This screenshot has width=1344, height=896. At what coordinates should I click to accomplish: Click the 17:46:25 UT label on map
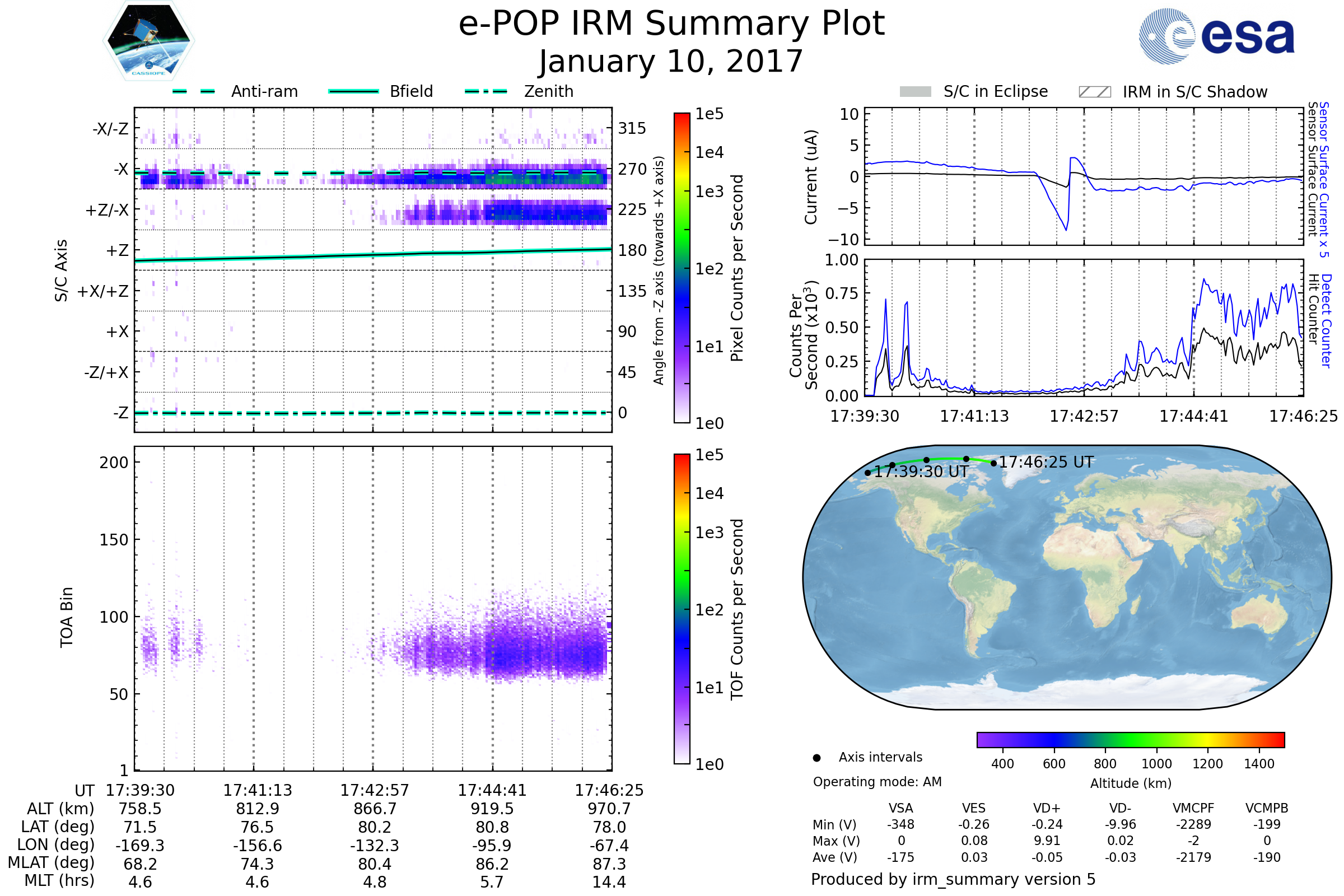coord(1046,461)
